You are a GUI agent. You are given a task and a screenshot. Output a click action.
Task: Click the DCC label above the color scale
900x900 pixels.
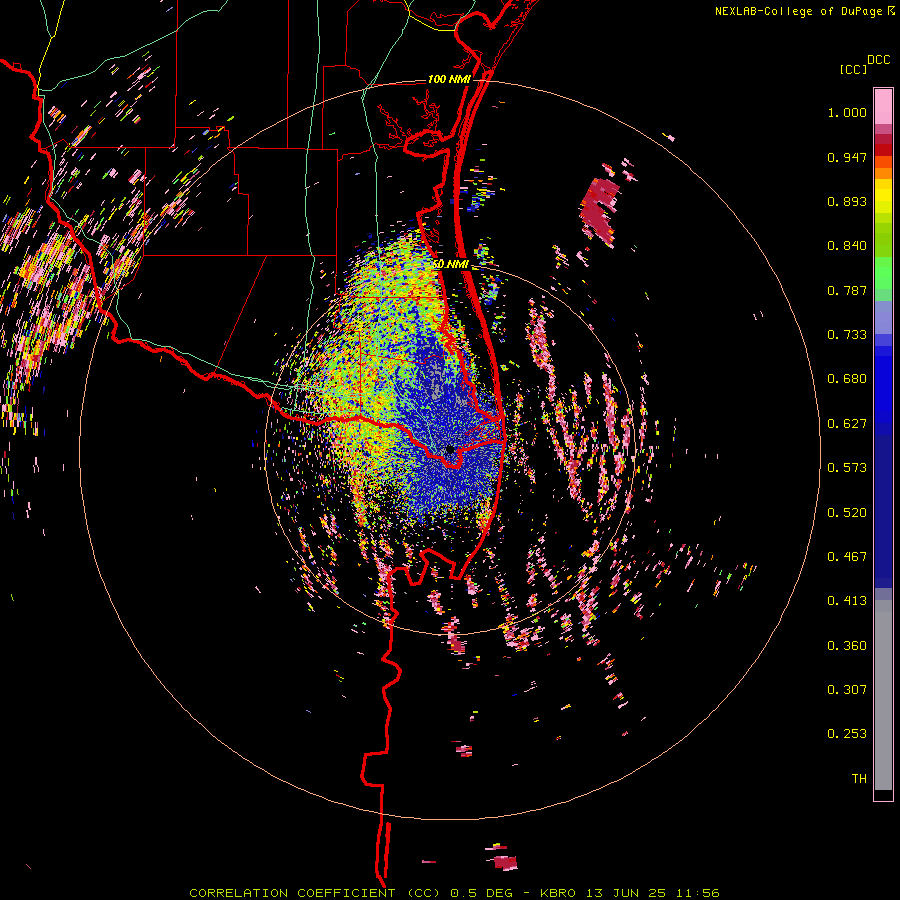click(x=879, y=60)
